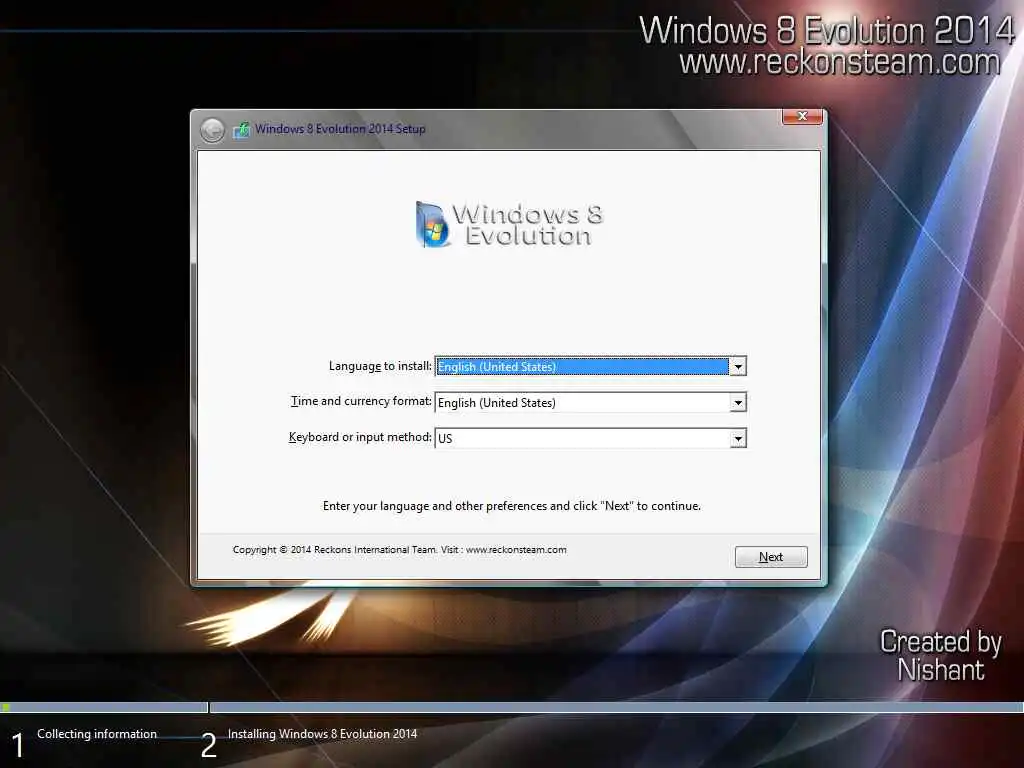Viewport: 1024px width, 768px height.
Task: Close the Windows 8 Evolution Setup dialog
Action: pyautogui.click(x=802, y=116)
